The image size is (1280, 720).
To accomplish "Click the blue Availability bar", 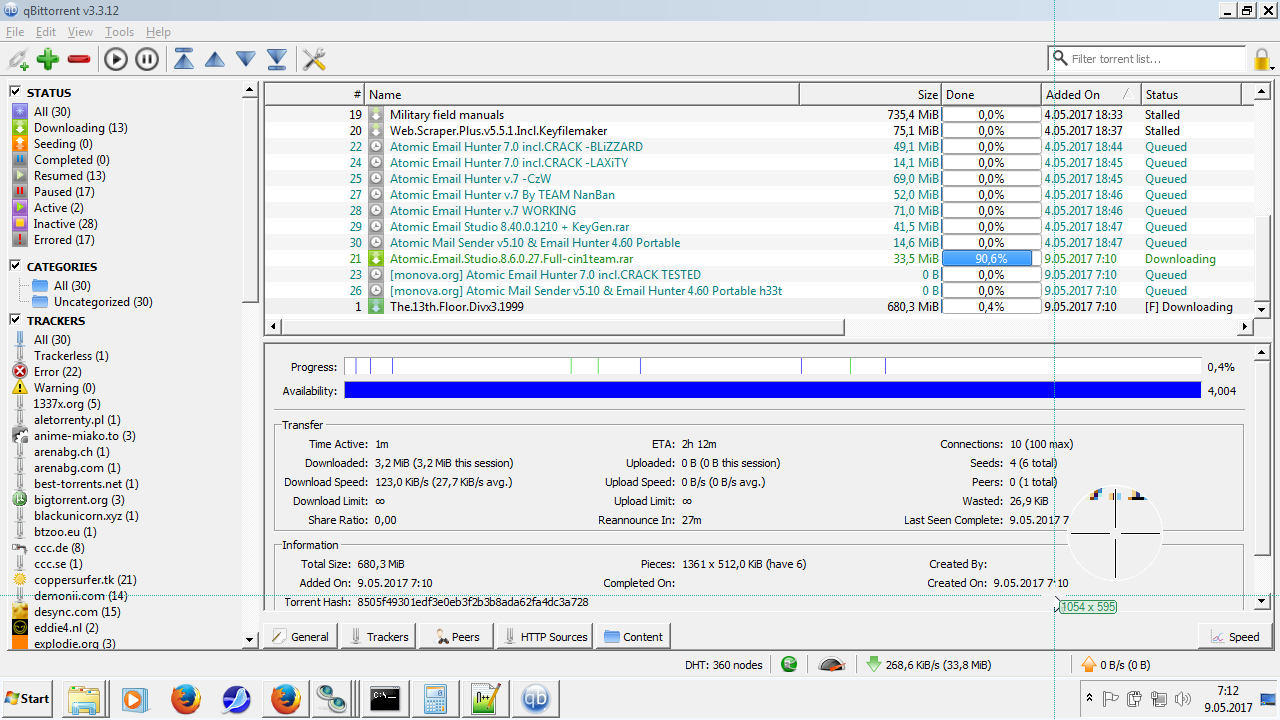I will [771, 390].
